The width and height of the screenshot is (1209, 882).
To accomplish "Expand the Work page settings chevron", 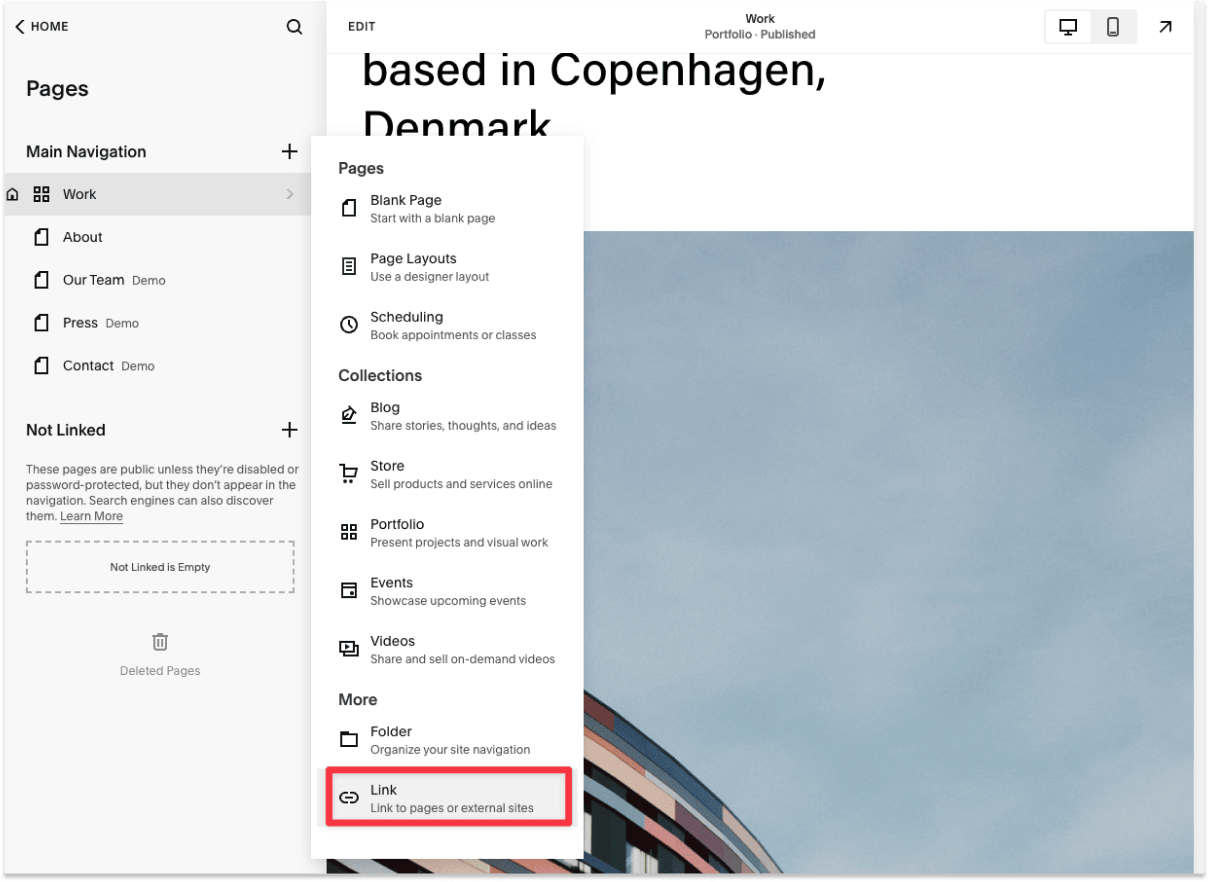I will pyautogui.click(x=291, y=194).
